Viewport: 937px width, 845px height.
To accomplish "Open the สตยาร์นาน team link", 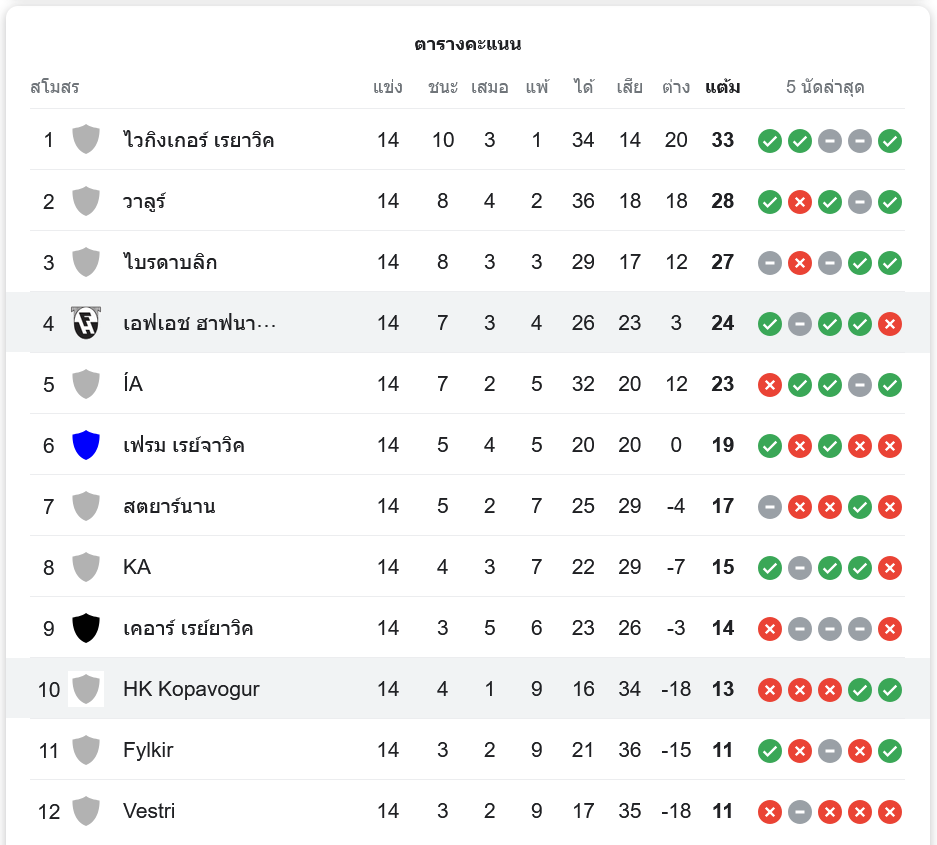I will (x=169, y=506).
